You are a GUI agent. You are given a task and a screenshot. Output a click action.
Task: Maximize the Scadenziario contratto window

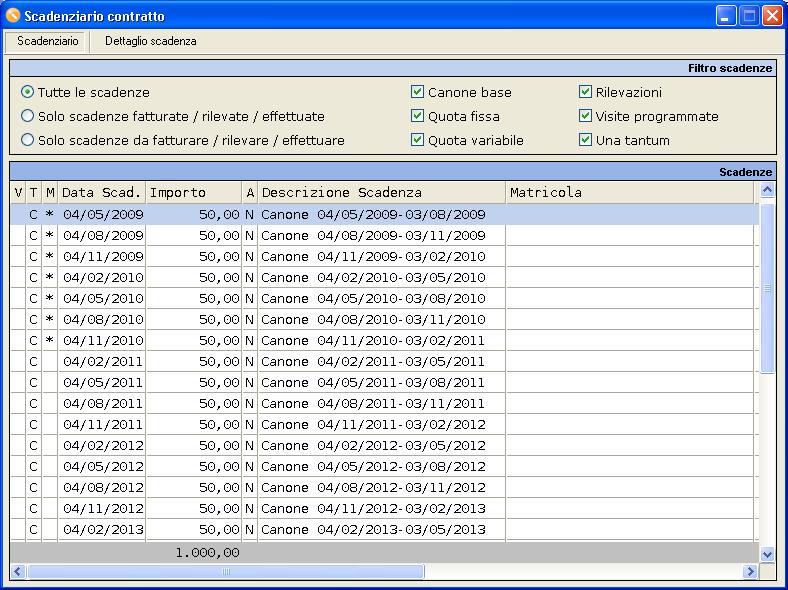click(x=750, y=16)
